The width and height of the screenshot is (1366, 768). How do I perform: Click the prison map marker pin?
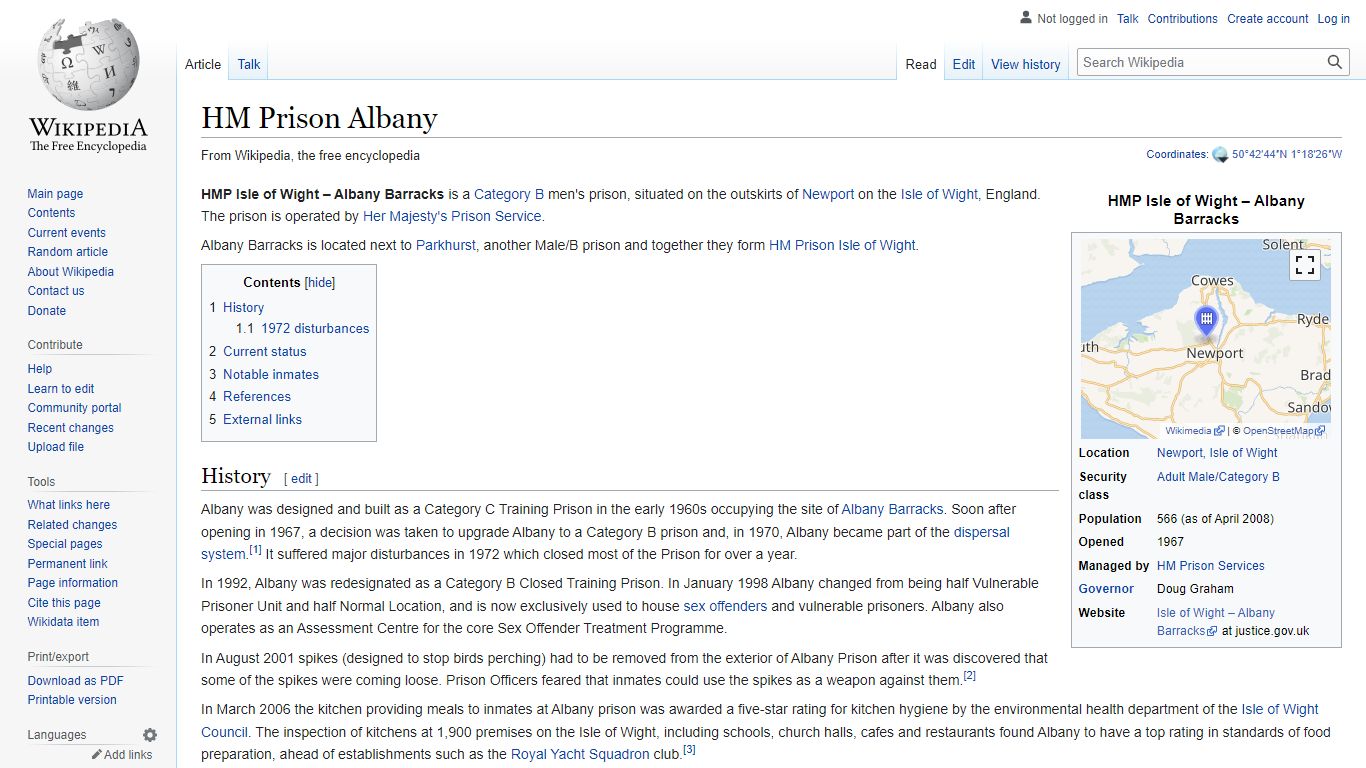pos(1207,323)
